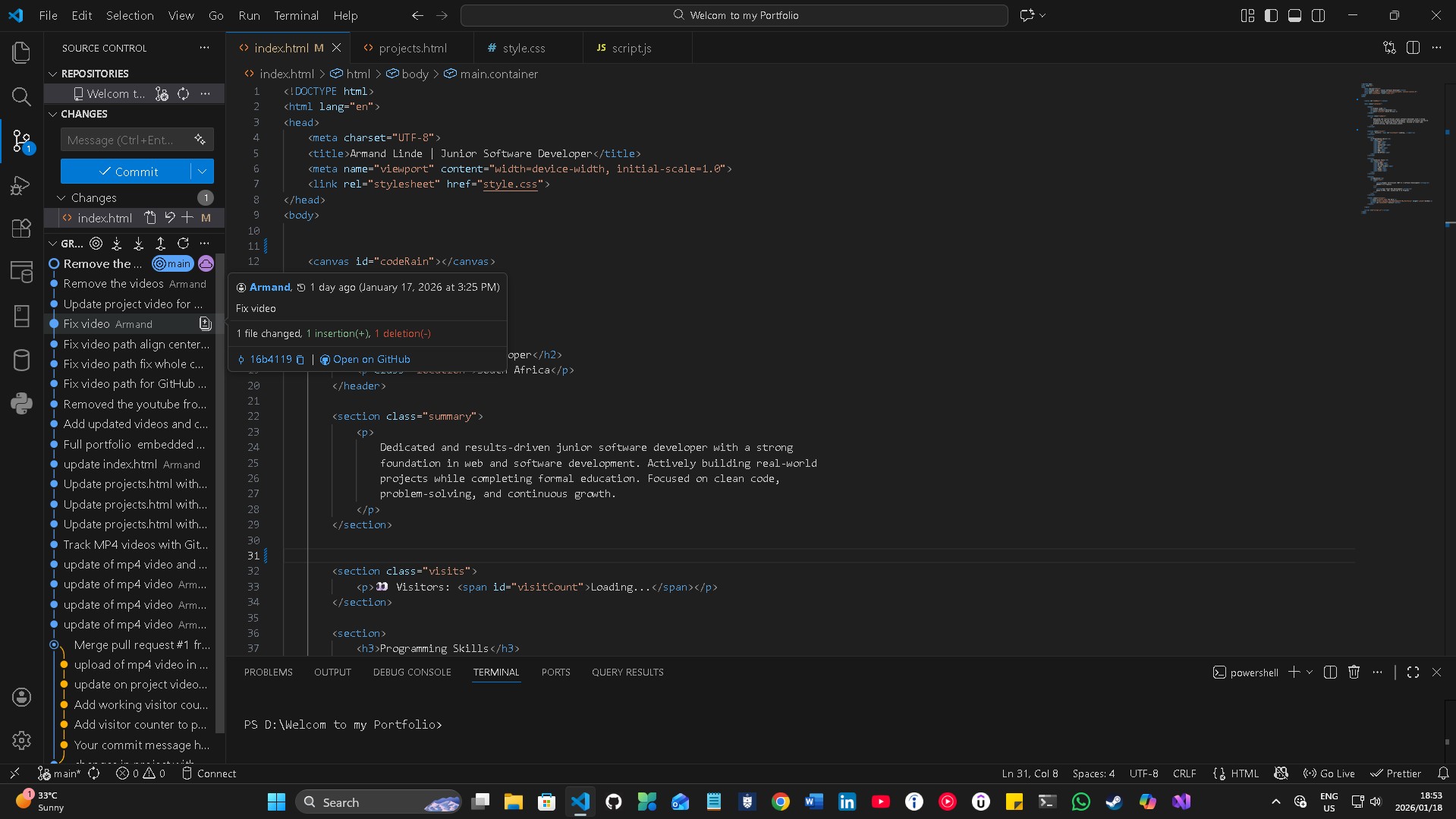
Task: Switch to the style.css tab
Action: point(524,47)
